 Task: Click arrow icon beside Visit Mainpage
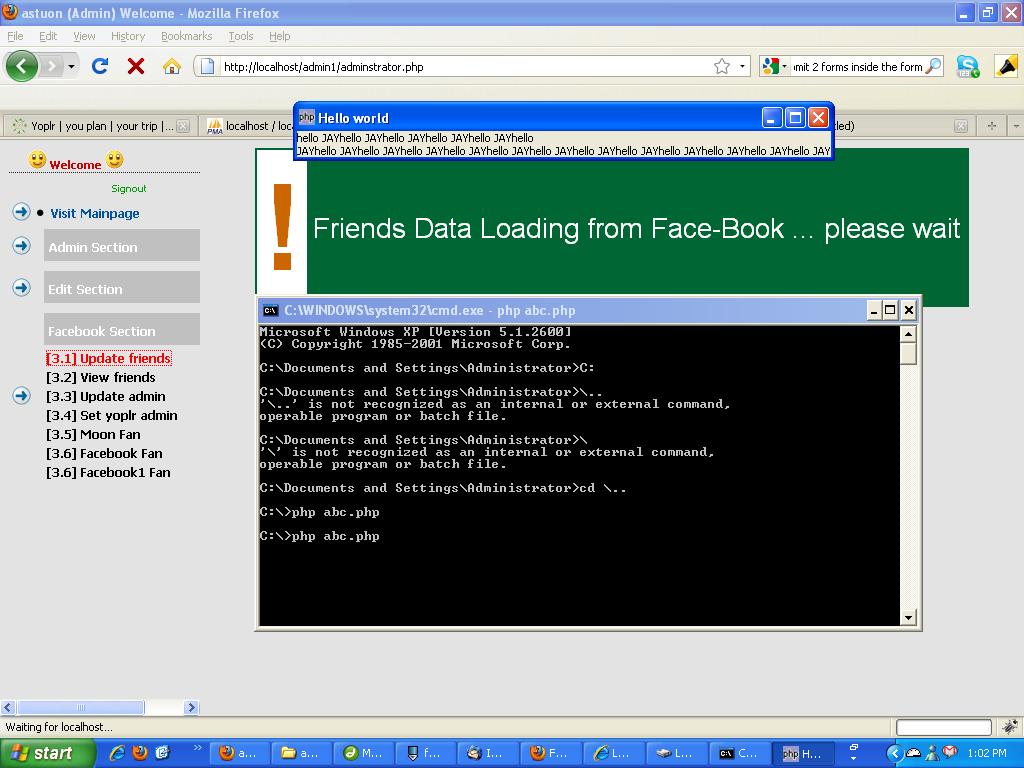pos(22,212)
